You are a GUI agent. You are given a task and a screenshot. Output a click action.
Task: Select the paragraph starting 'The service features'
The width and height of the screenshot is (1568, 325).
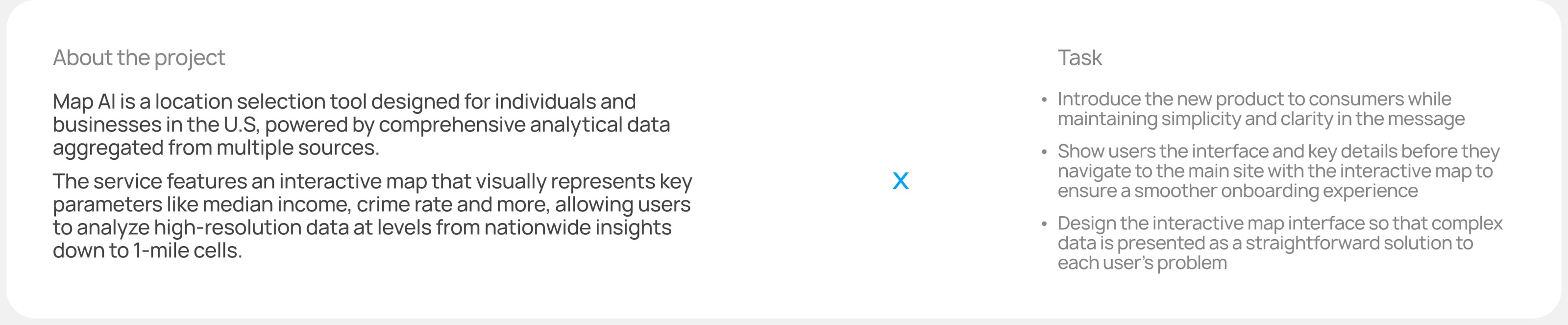(371, 216)
